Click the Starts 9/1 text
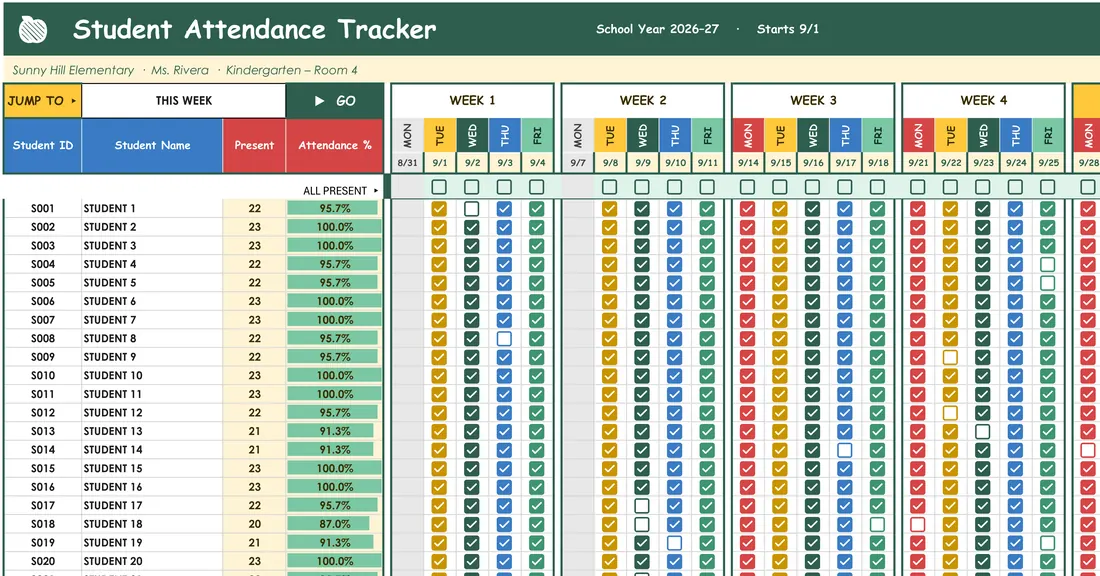This screenshot has width=1100, height=576. (x=788, y=29)
